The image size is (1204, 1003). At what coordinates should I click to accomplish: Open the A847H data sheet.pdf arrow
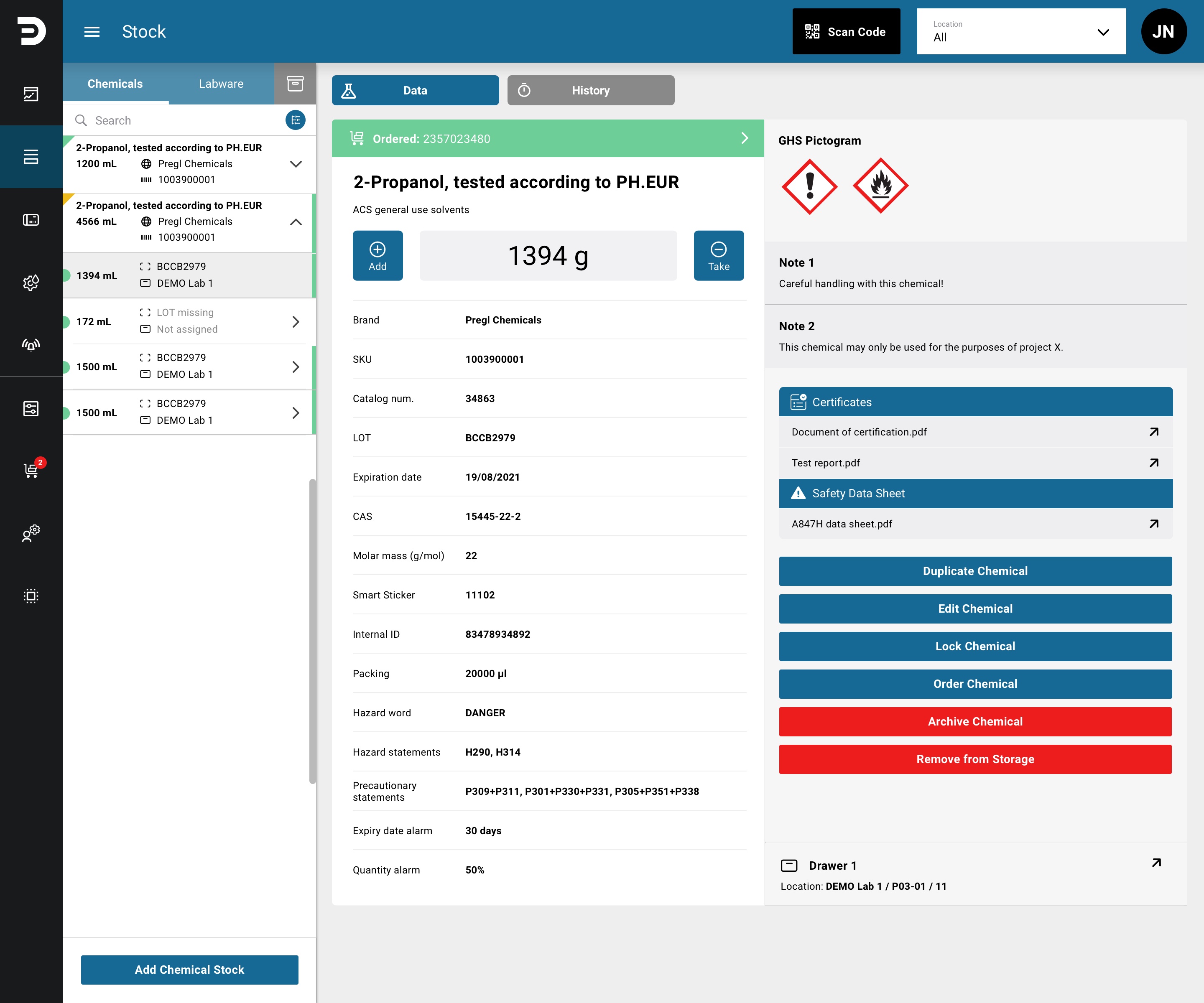pos(1154,524)
